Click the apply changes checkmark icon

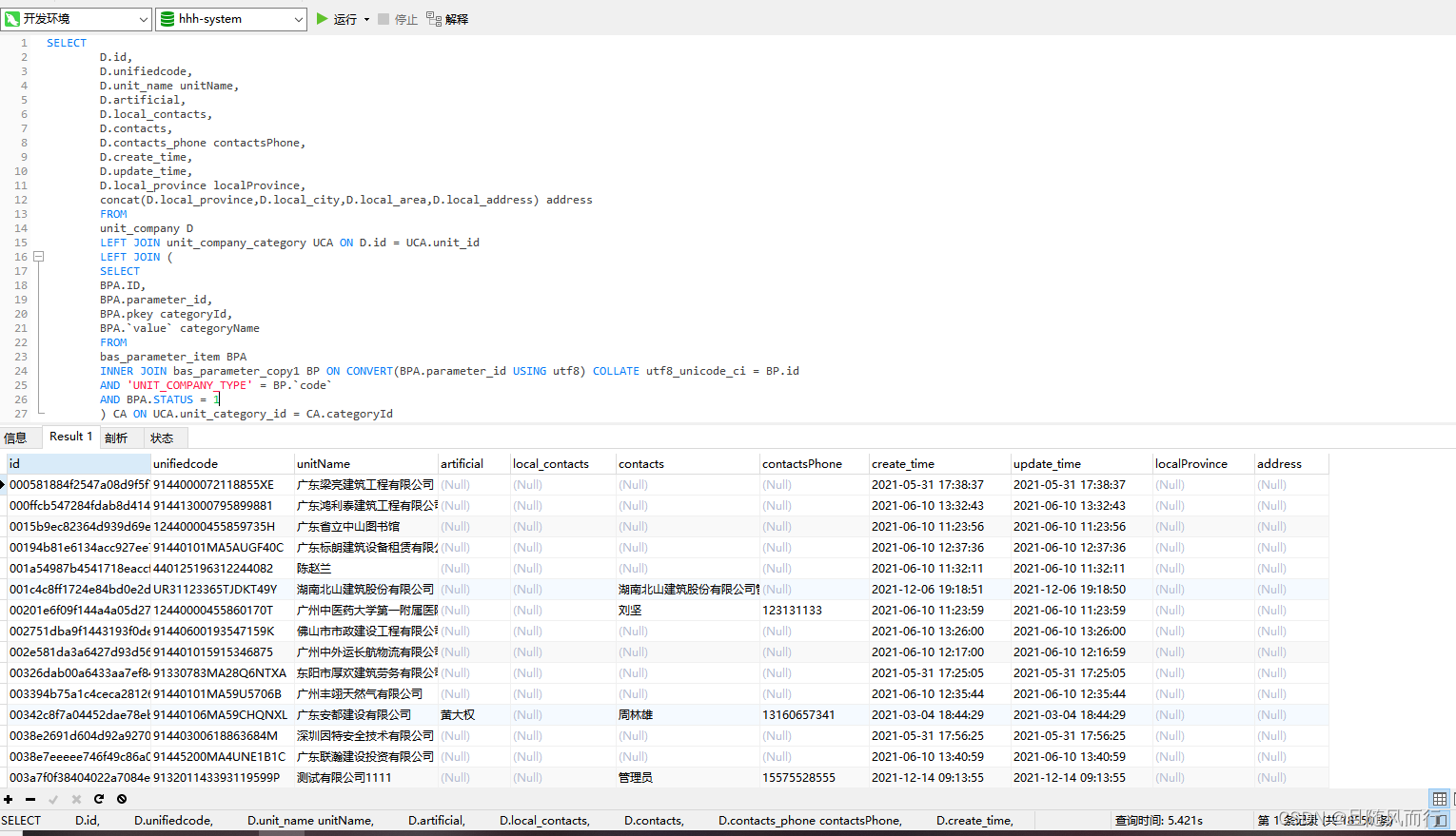click(53, 799)
